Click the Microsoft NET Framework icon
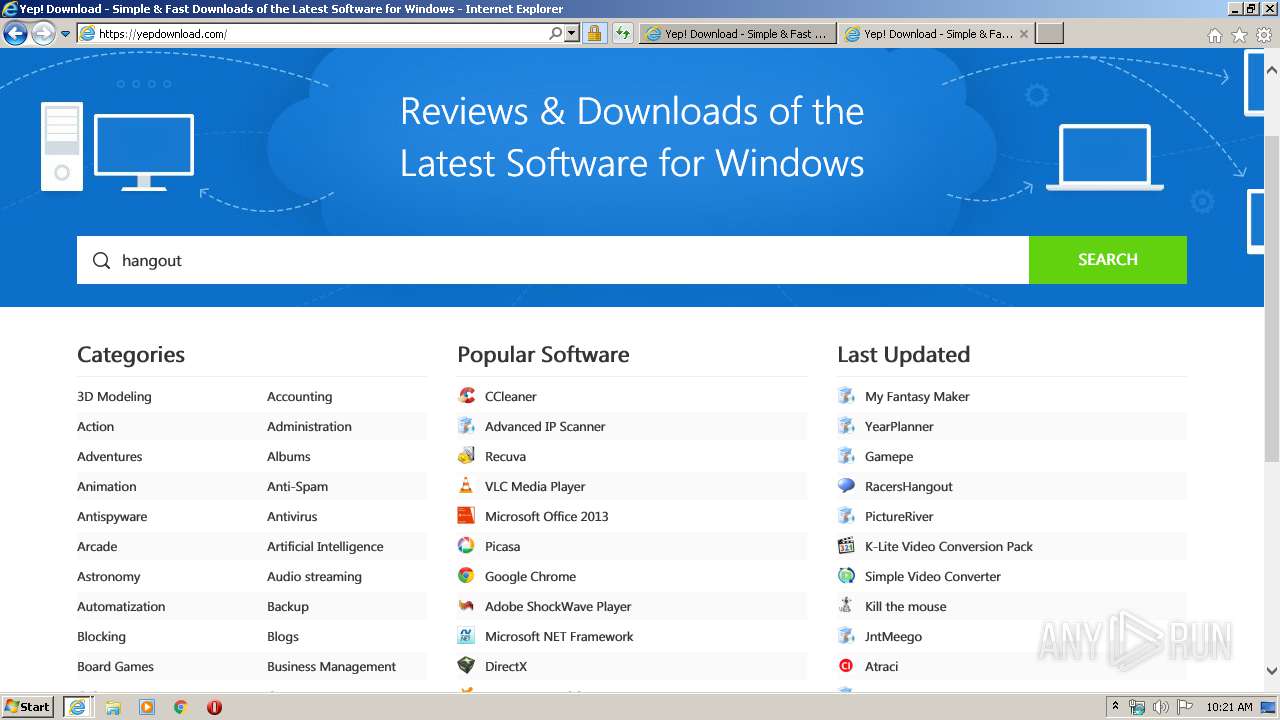This screenshot has height=720, width=1280. click(x=466, y=636)
